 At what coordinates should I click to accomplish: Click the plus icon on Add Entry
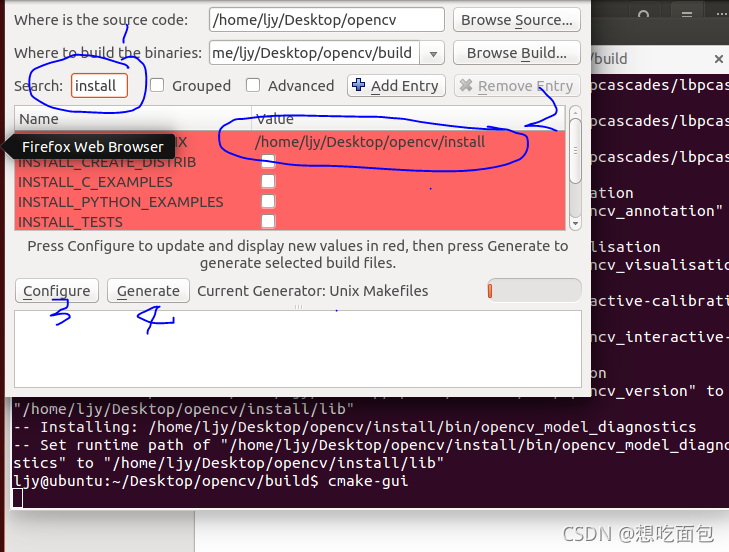(x=358, y=85)
